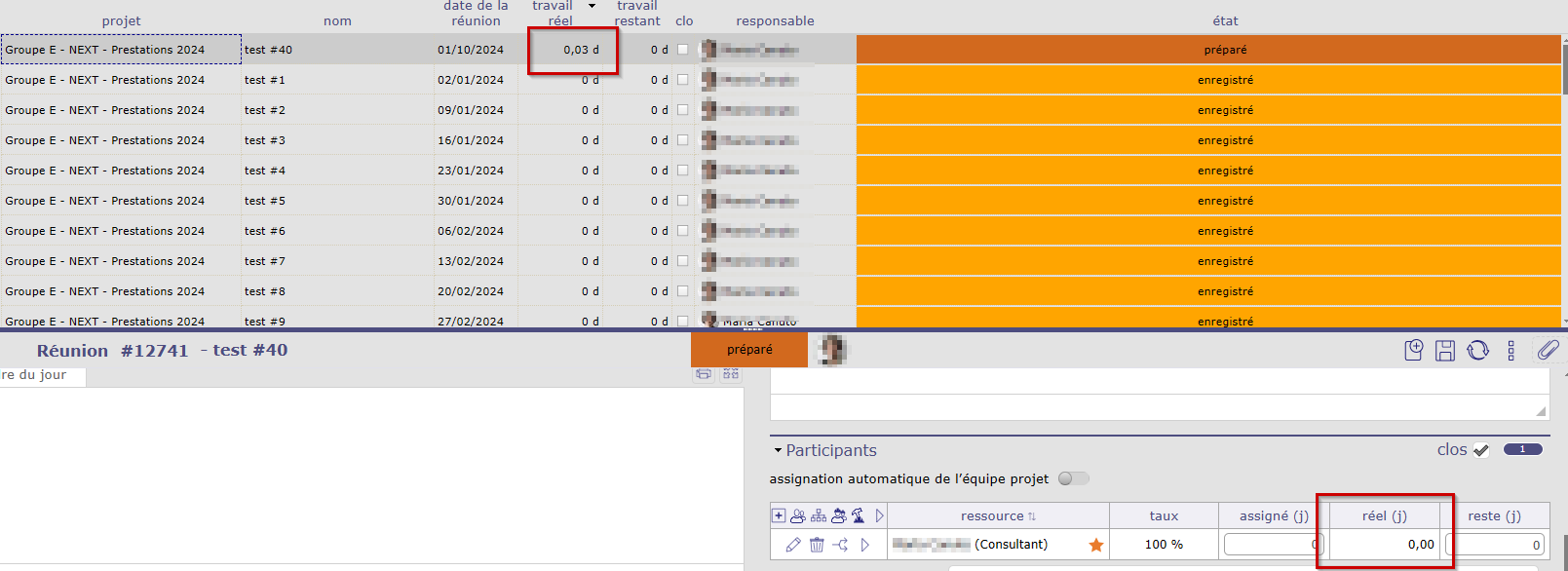This screenshot has width=1568, height=571.
Task: Click Groupe E - NEXT project cell of test #40
Action: point(121,50)
